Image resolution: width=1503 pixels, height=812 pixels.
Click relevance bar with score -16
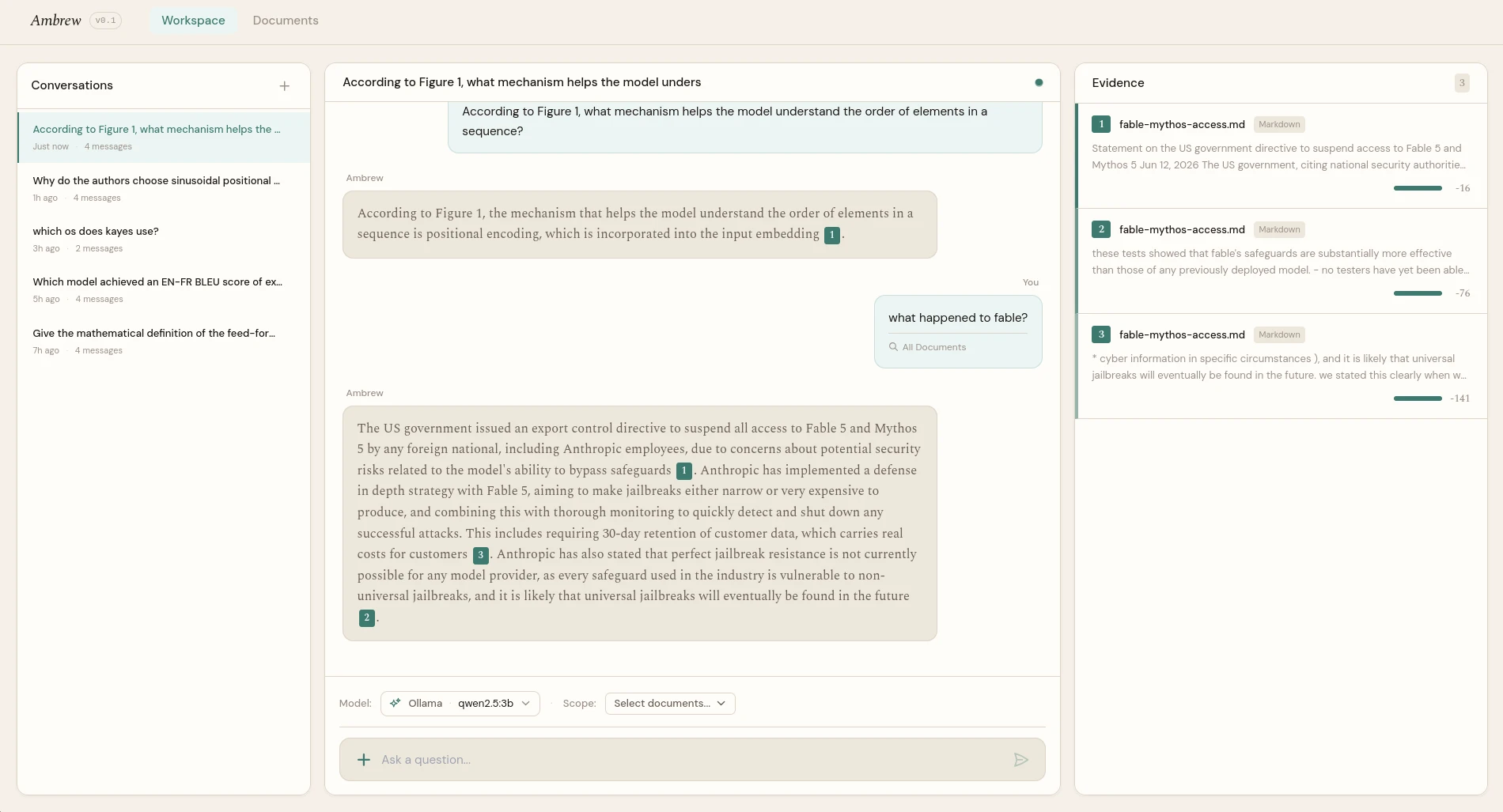point(1418,188)
